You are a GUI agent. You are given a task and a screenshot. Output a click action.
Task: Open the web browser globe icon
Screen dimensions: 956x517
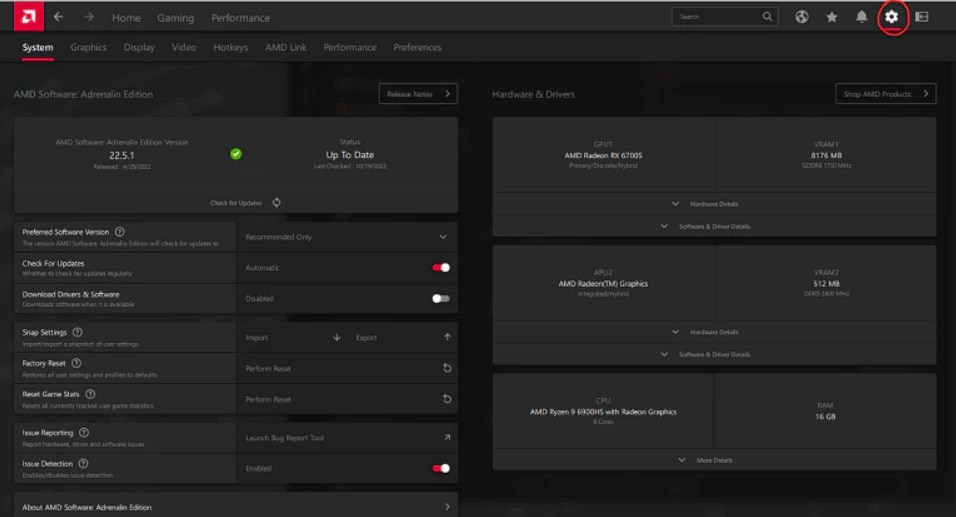click(x=802, y=17)
